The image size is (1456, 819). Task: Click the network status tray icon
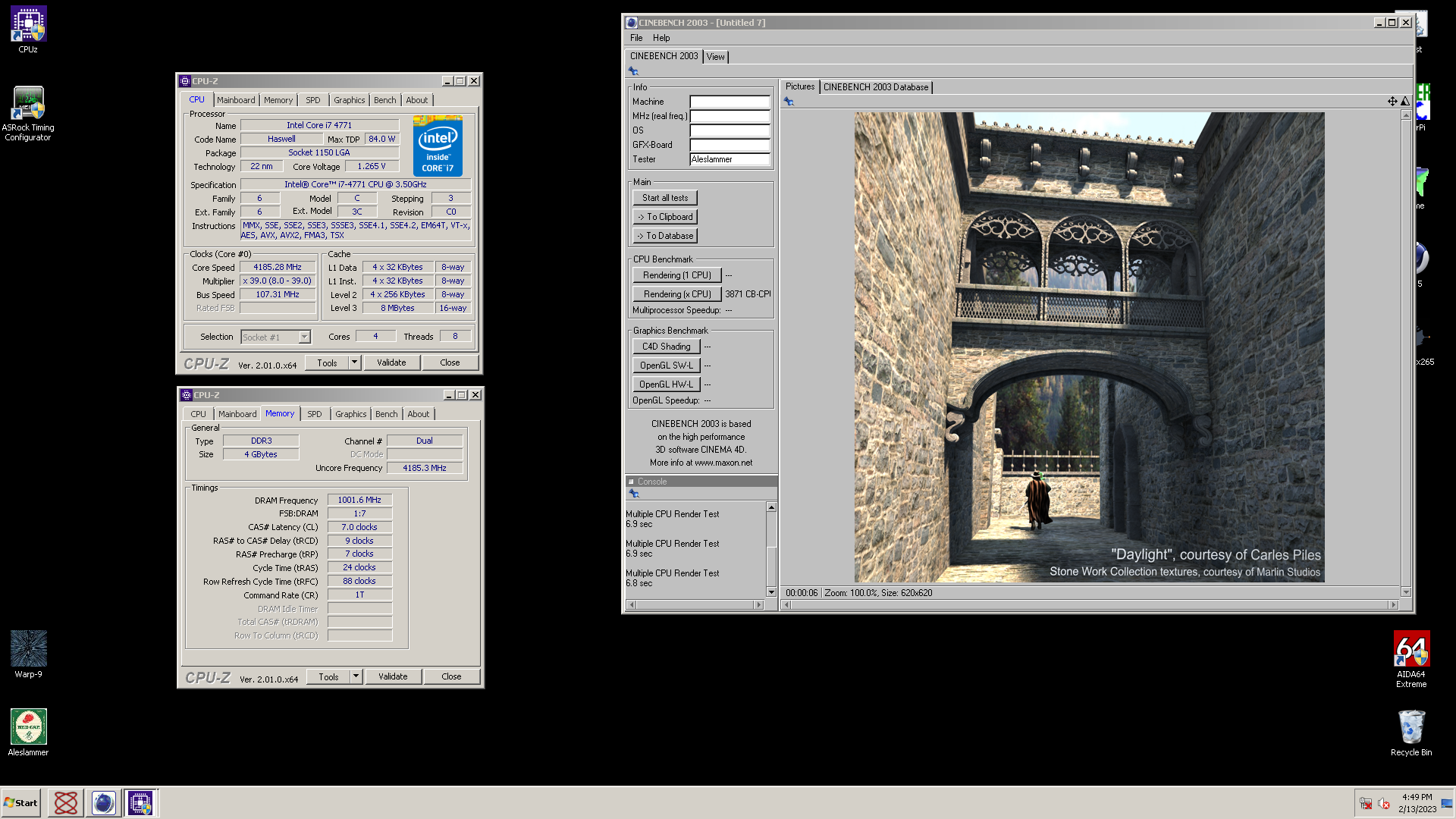tap(1366, 803)
